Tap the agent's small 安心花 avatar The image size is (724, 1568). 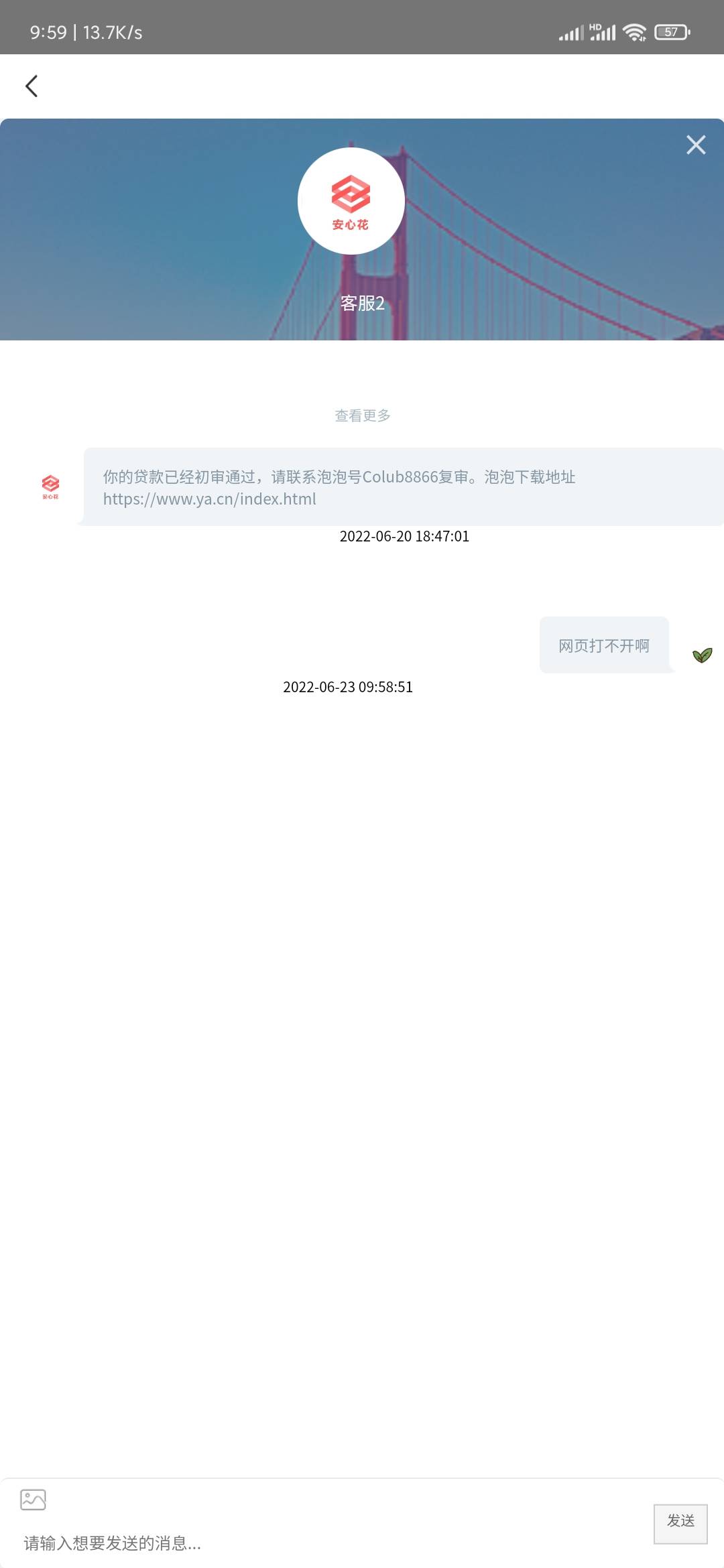[50, 486]
